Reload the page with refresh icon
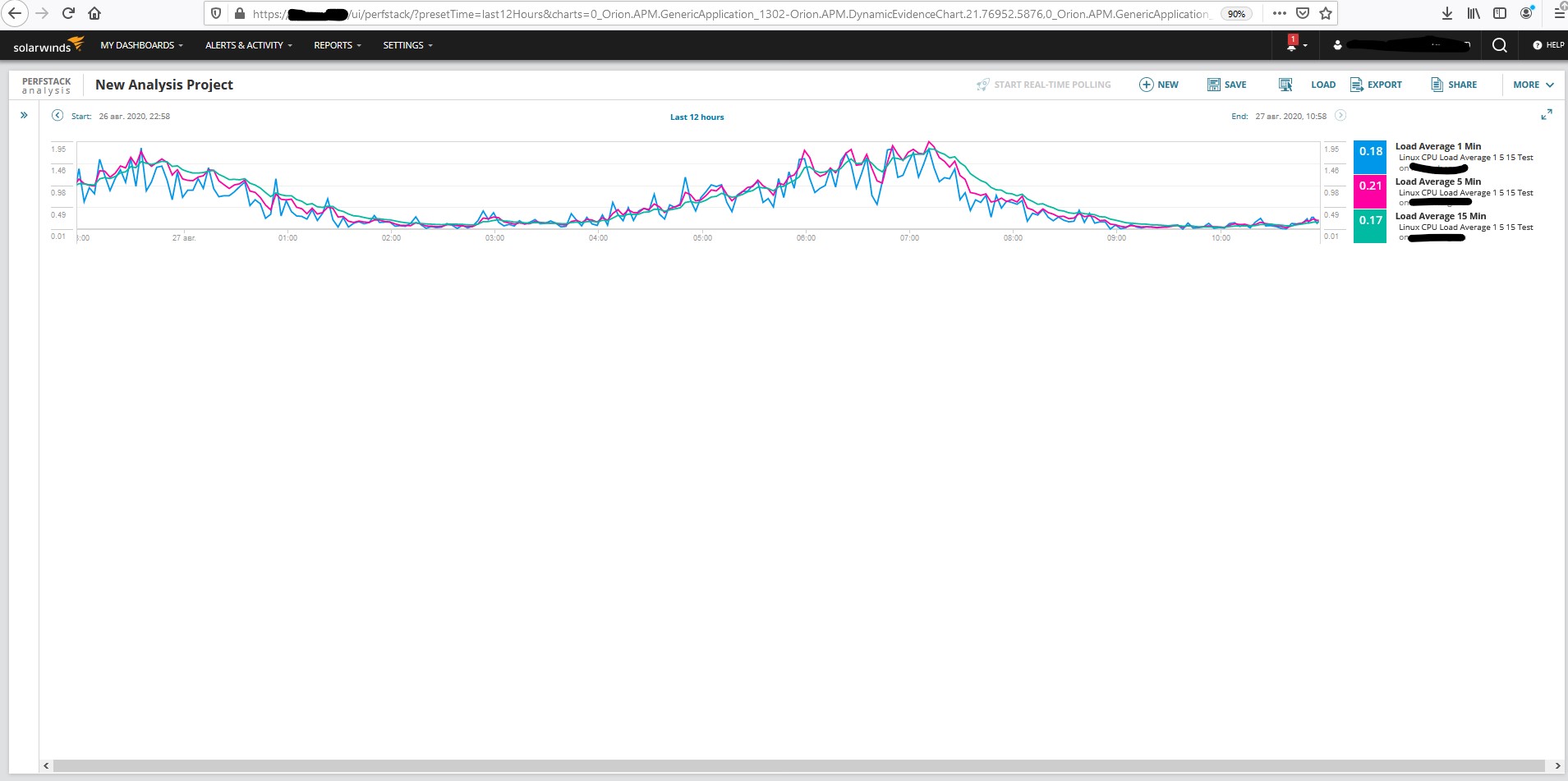1568x781 pixels. tap(68, 13)
